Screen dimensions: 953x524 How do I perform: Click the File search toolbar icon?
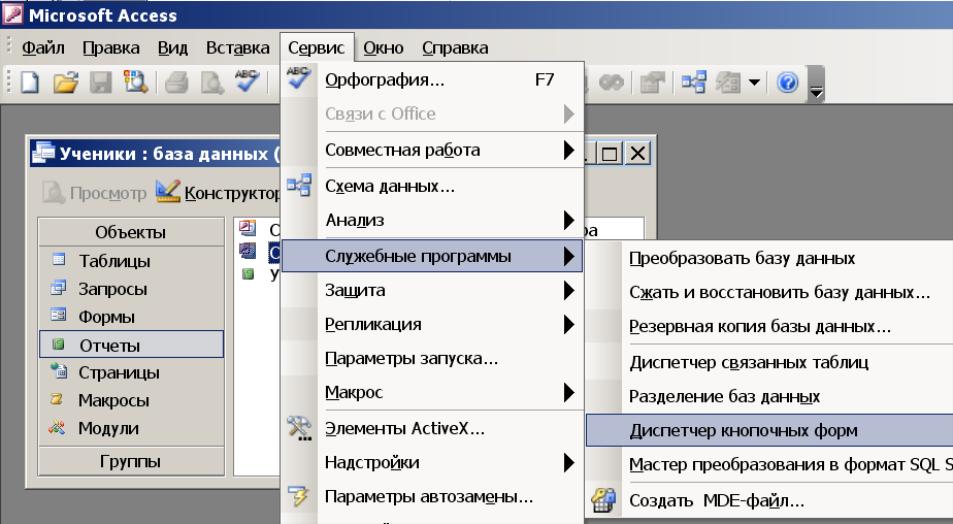[x=136, y=82]
